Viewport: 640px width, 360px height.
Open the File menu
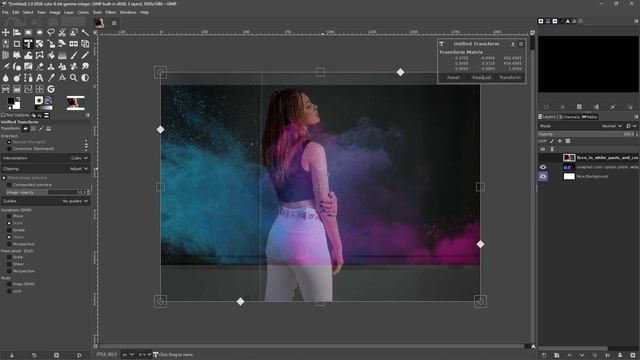[5, 12]
